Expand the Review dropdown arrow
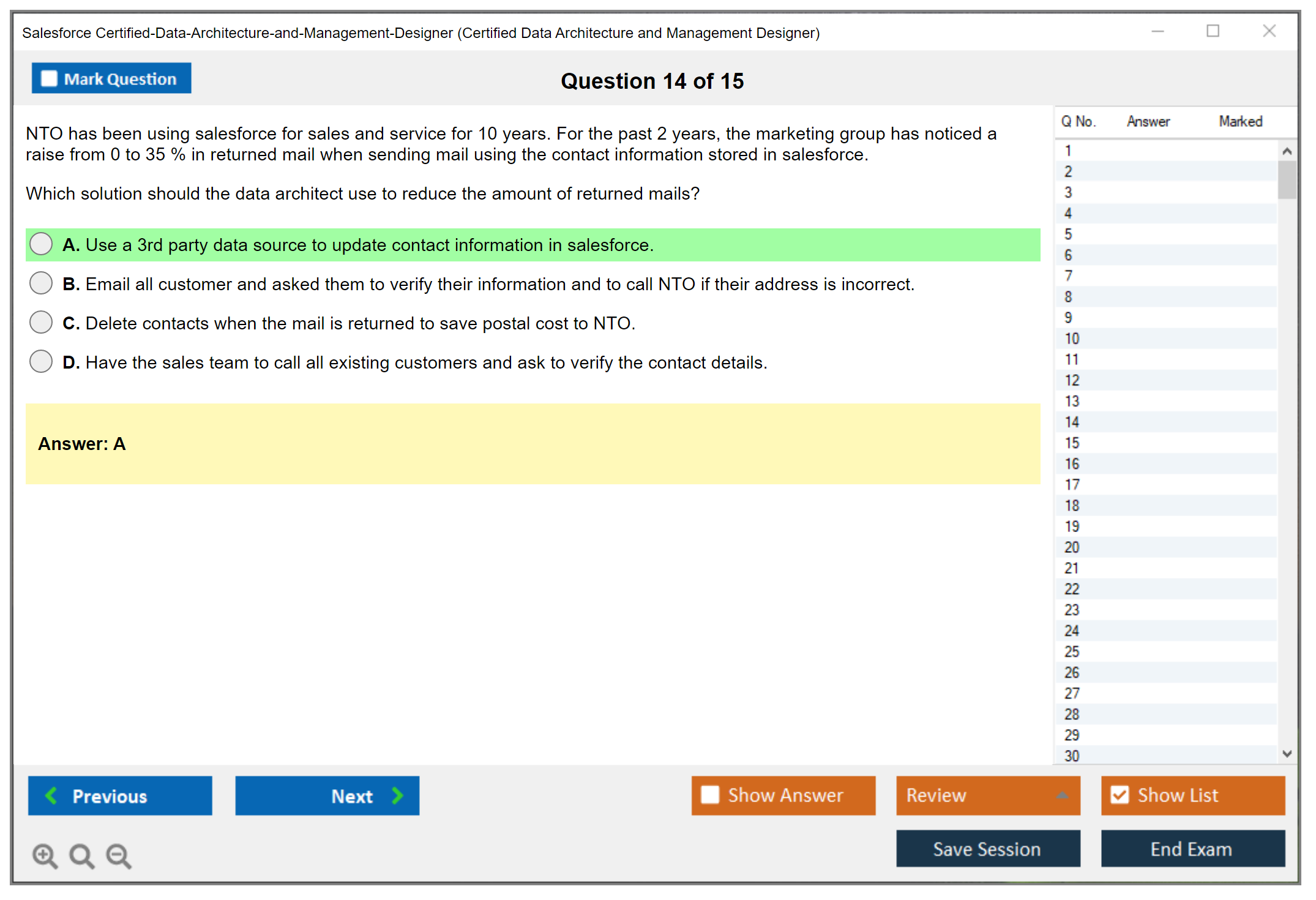 (1062, 795)
